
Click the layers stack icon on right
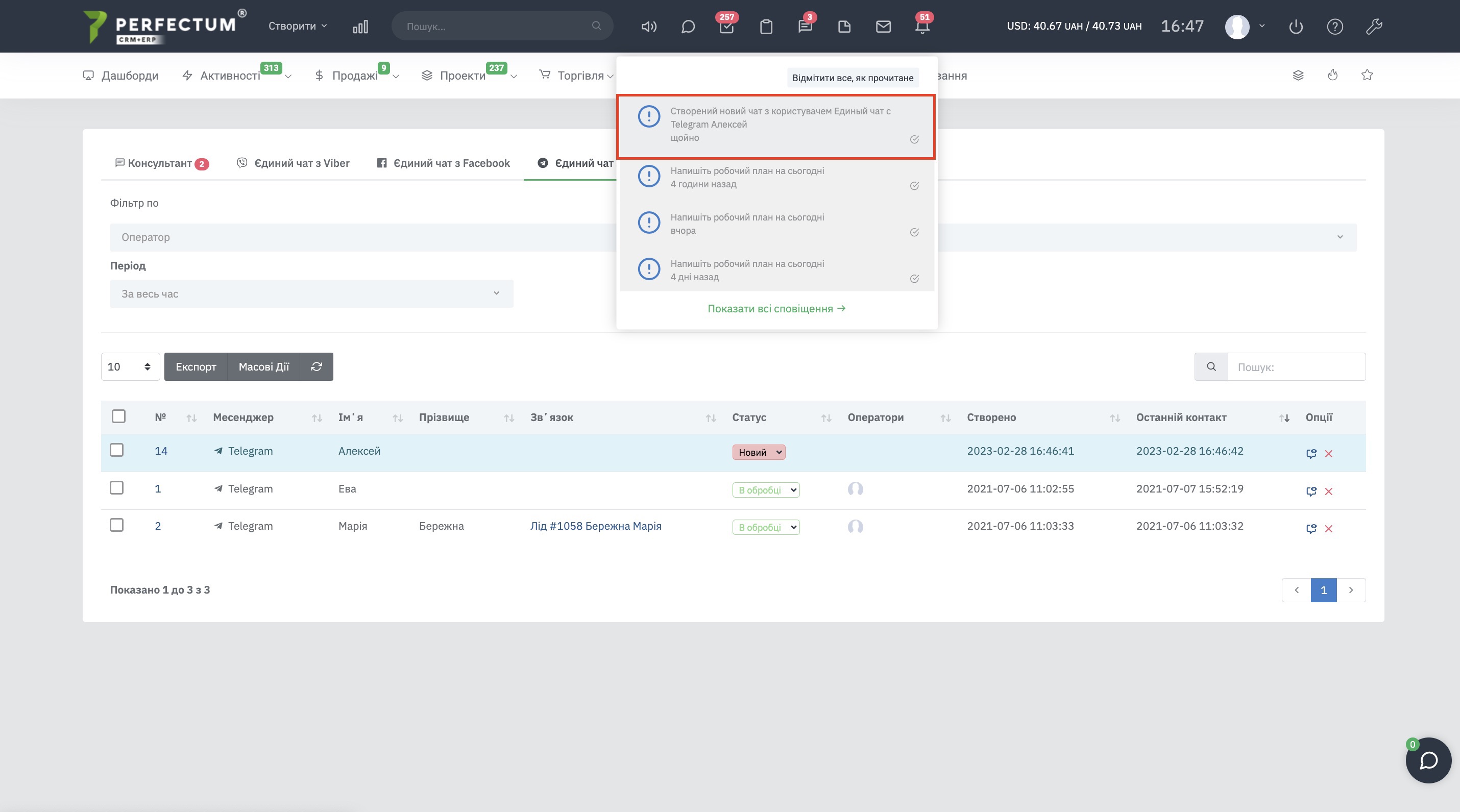[x=1299, y=76]
